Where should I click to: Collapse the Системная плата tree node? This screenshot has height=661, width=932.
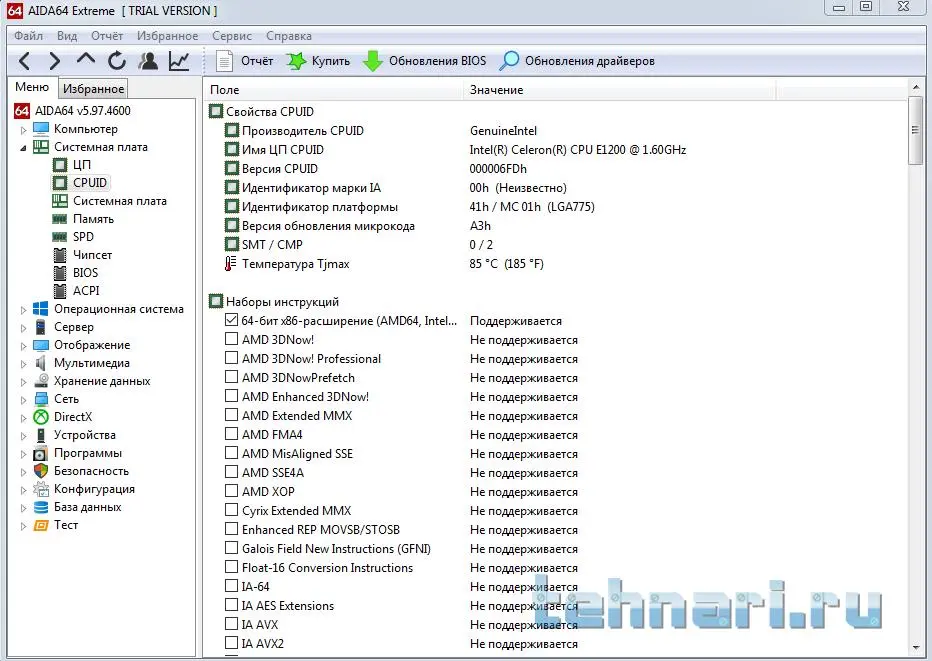pyautogui.click(x=24, y=147)
